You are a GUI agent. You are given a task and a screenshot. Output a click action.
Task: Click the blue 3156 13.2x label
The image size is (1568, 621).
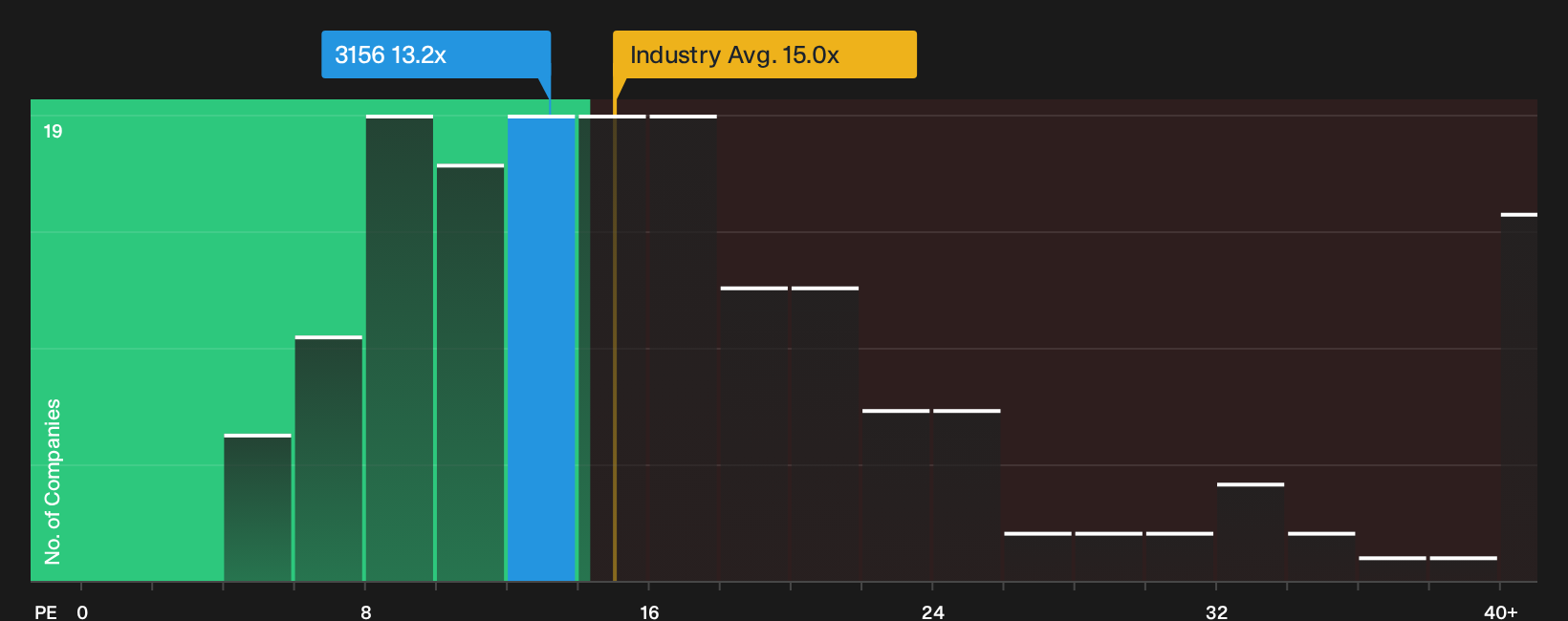[x=436, y=54]
